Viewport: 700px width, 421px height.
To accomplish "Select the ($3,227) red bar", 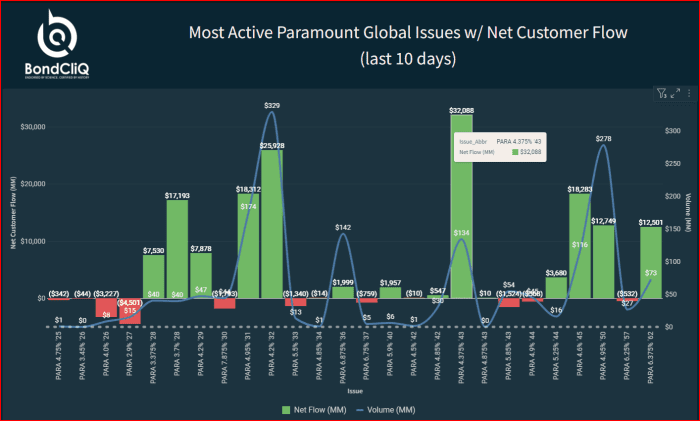I will click(x=106, y=308).
